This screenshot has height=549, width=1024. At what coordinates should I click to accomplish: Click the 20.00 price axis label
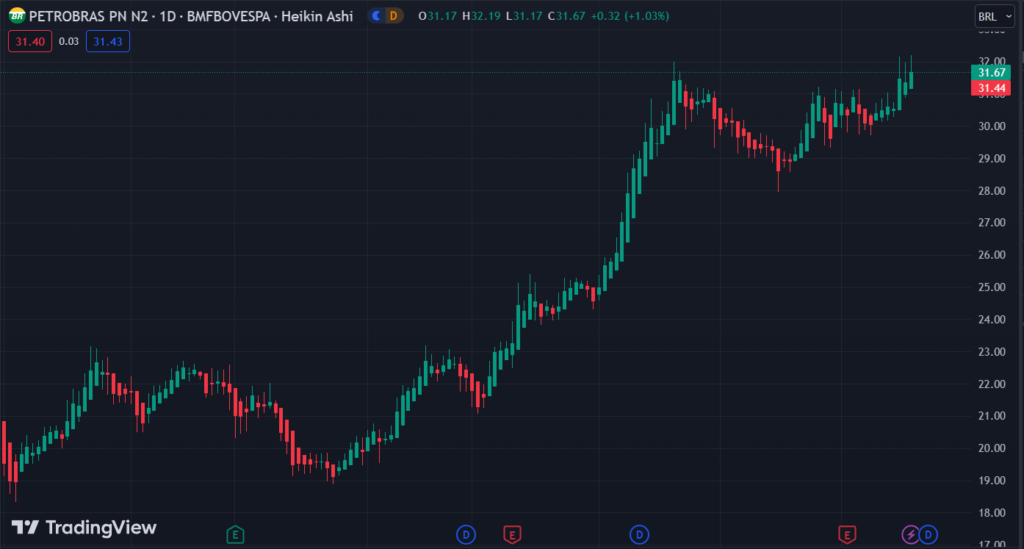[991, 448]
